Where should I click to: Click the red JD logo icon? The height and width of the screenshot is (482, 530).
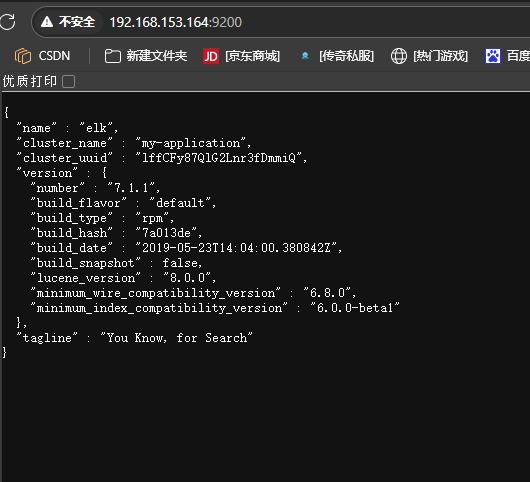(x=211, y=56)
